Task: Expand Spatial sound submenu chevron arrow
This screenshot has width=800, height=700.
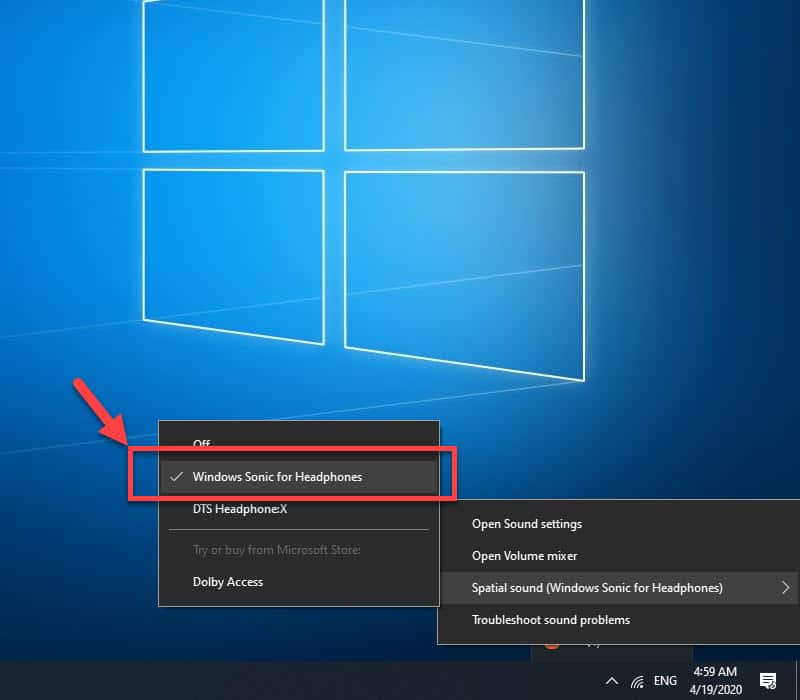Action: point(786,588)
